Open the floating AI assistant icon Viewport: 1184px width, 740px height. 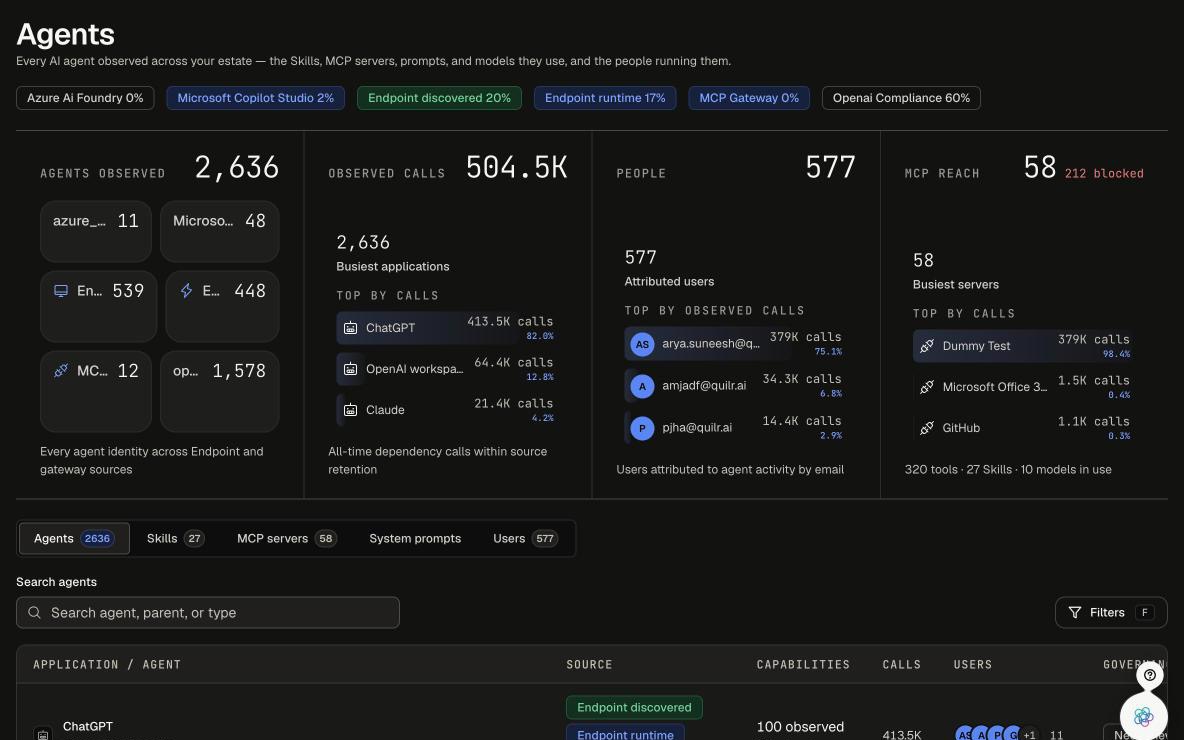click(1143, 716)
